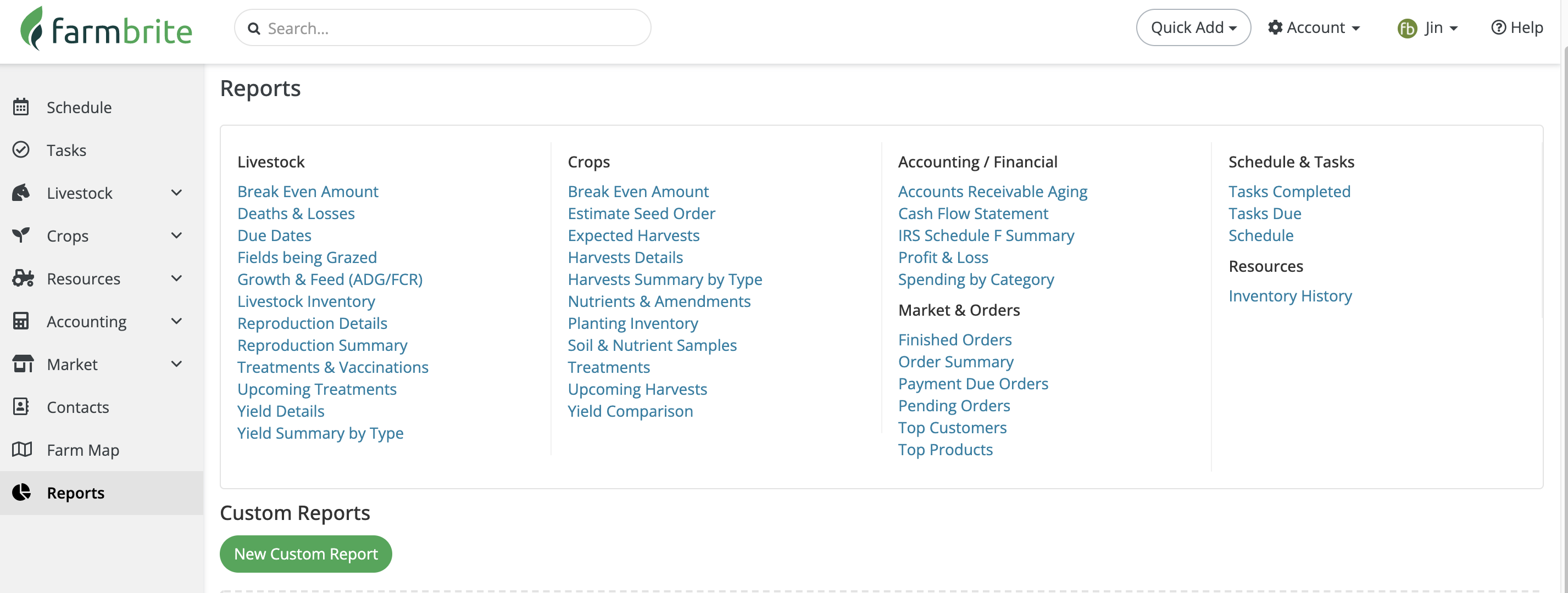Click the Livestock animal head icon
Viewport: 1568px width, 593px height.
tap(21, 193)
